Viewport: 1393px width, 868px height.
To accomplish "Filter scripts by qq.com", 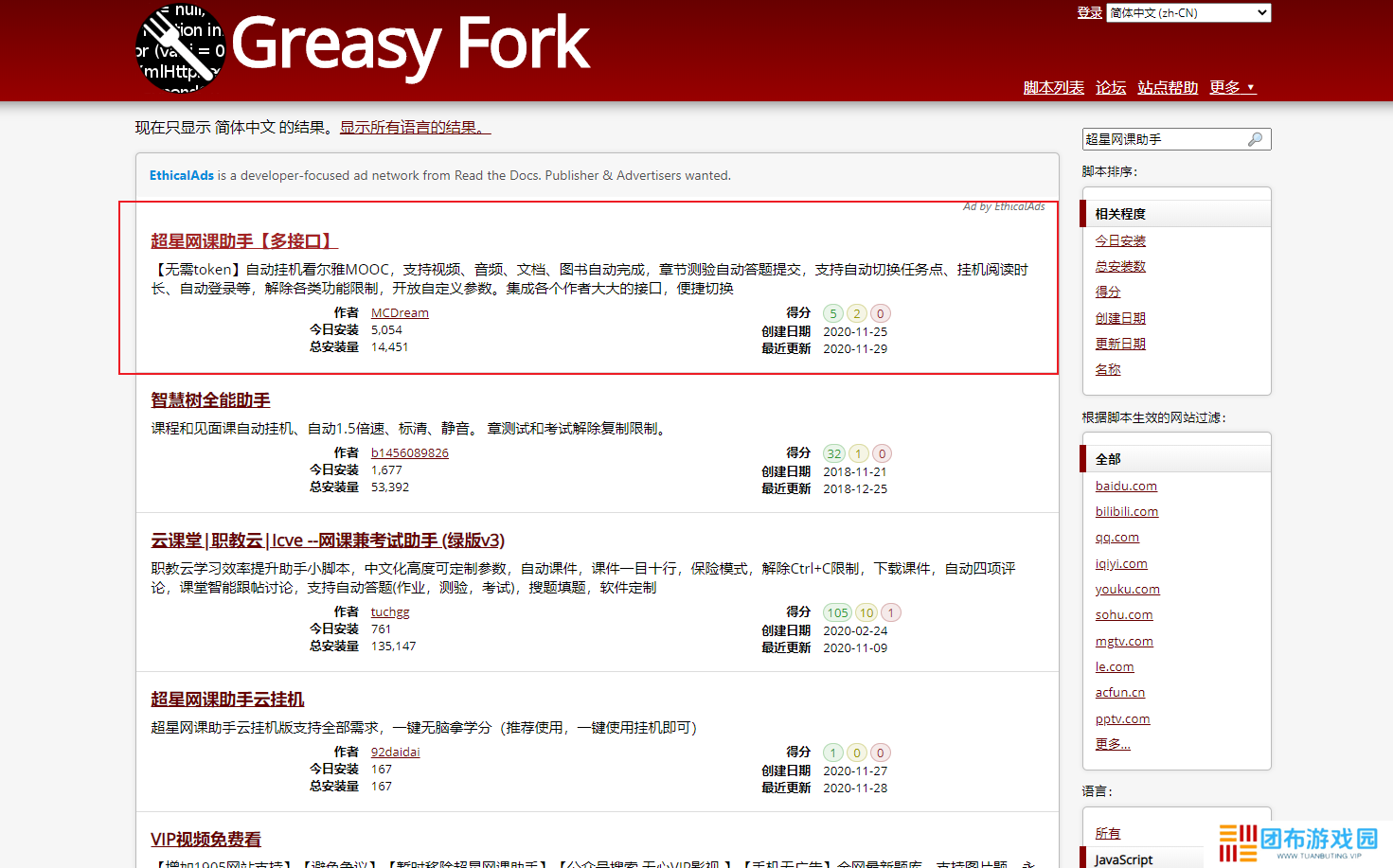I will coord(1117,537).
